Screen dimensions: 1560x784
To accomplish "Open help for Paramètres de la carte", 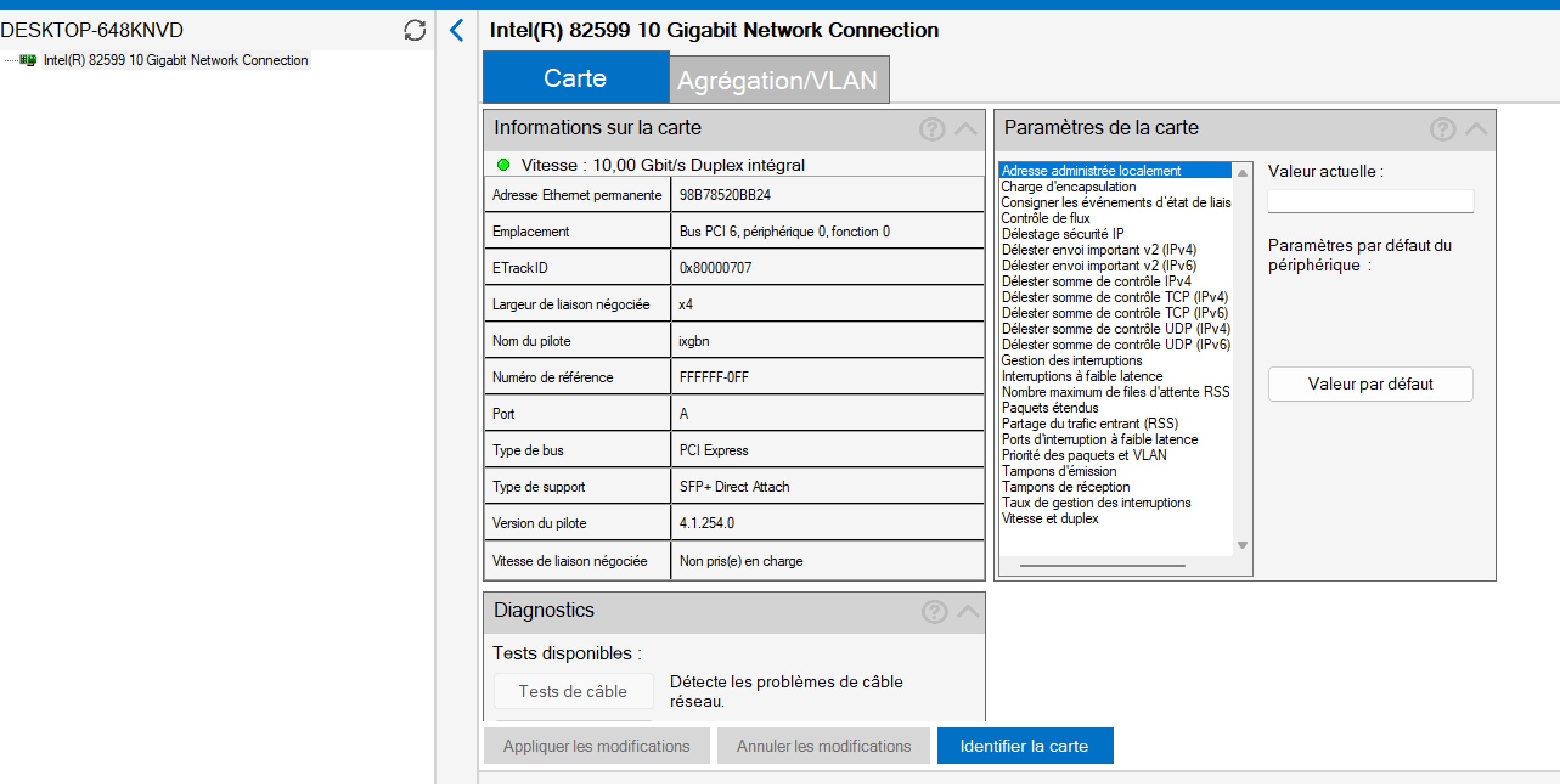I will pyautogui.click(x=1443, y=129).
